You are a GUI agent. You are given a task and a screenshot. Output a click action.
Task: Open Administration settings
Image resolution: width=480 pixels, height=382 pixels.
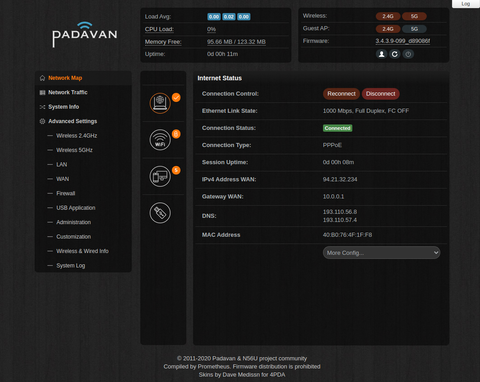point(74,222)
